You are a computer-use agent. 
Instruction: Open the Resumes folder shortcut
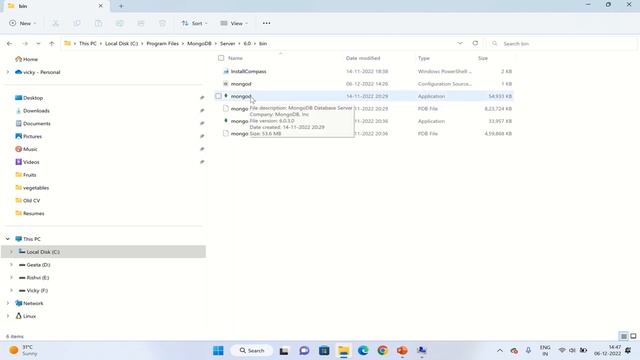(29, 213)
